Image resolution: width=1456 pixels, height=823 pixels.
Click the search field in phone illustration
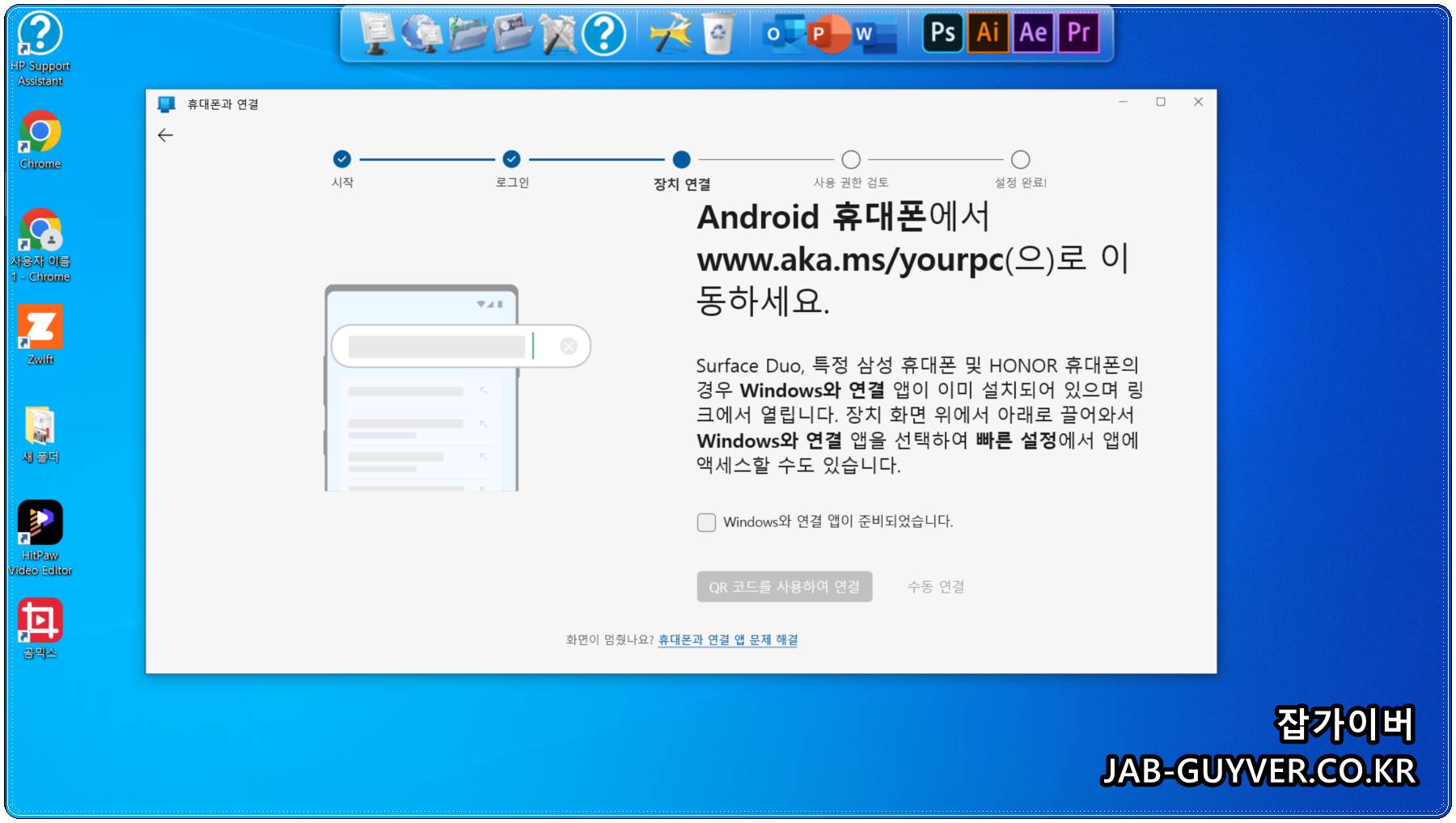(461, 346)
